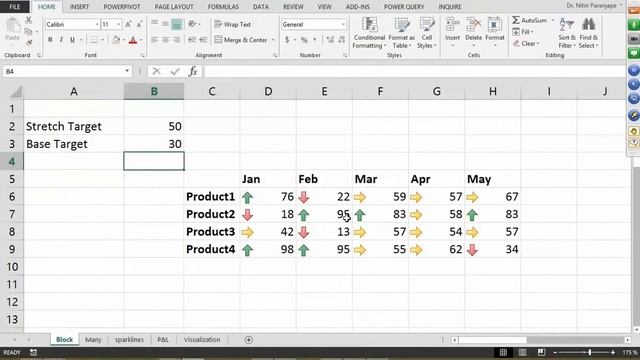Increase font size with the large A icon
Viewport: 640px width, 360px height.
[x=129, y=24]
